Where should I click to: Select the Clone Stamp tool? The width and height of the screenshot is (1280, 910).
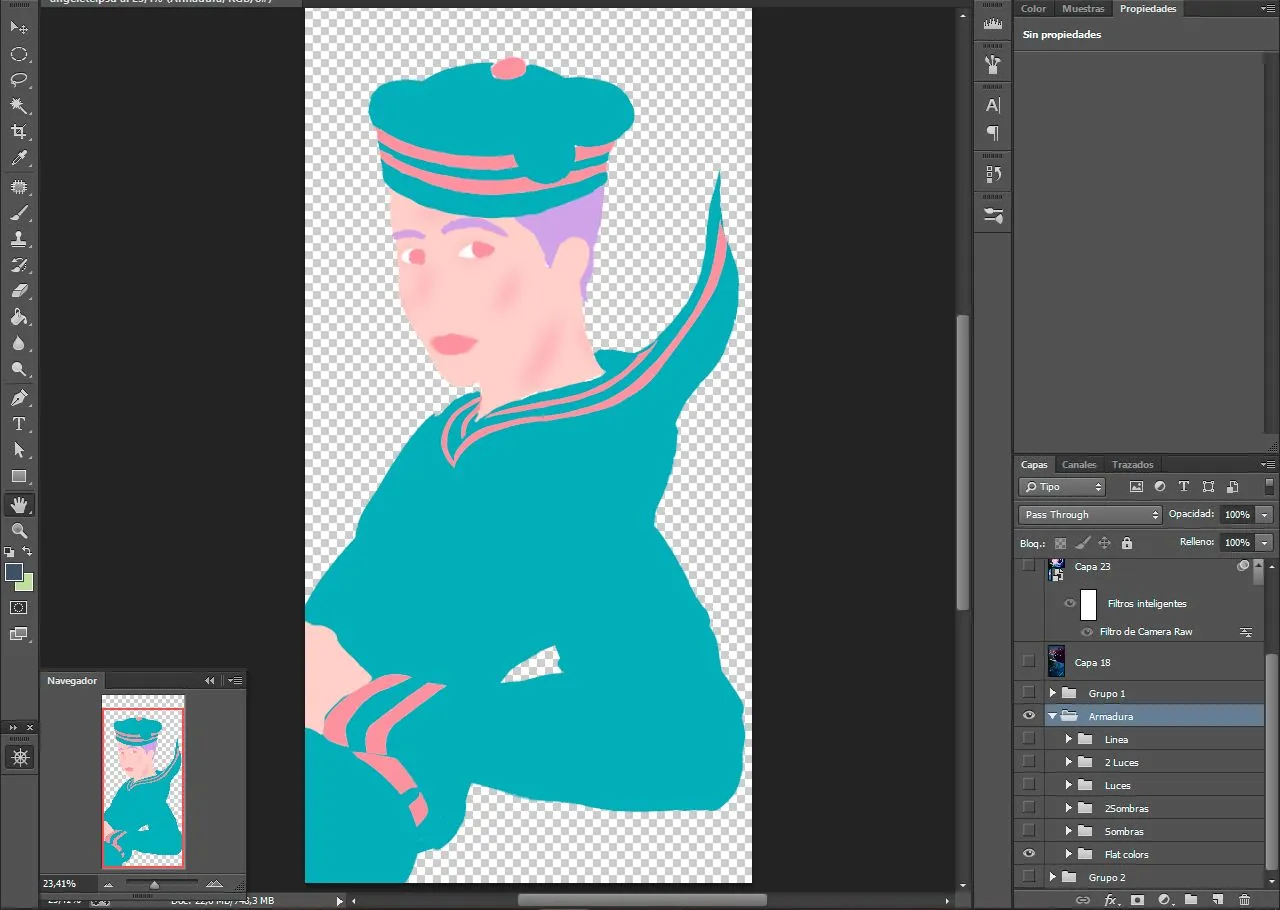[19, 240]
